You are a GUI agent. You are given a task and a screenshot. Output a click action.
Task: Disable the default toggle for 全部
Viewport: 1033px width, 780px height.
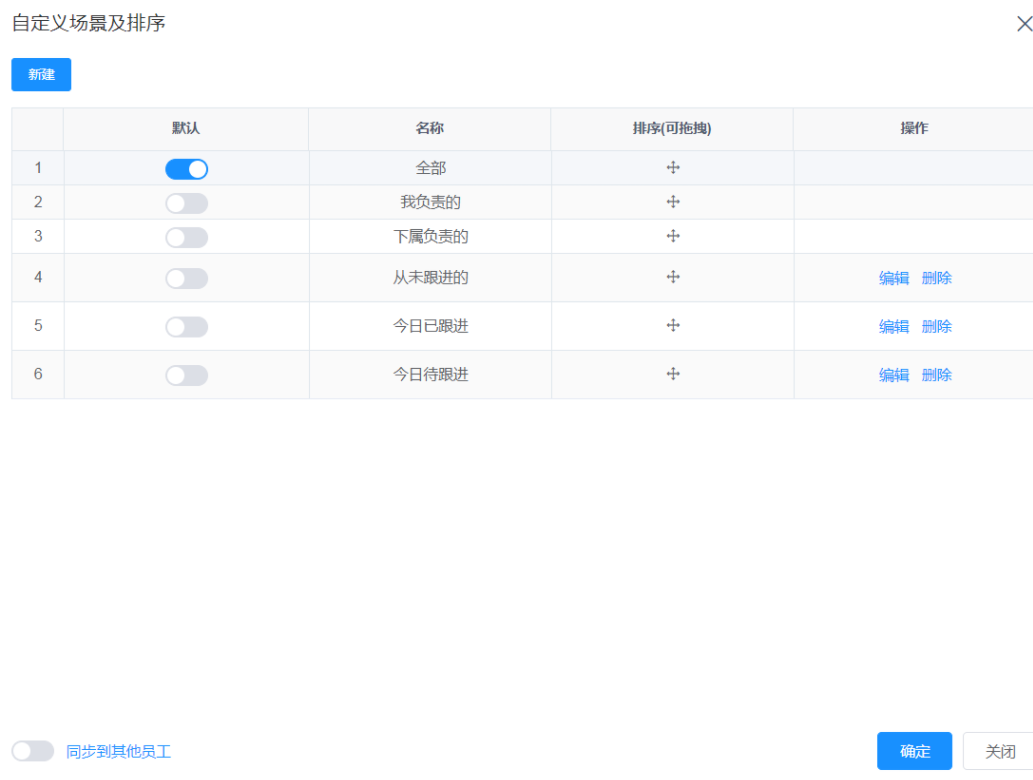186,168
